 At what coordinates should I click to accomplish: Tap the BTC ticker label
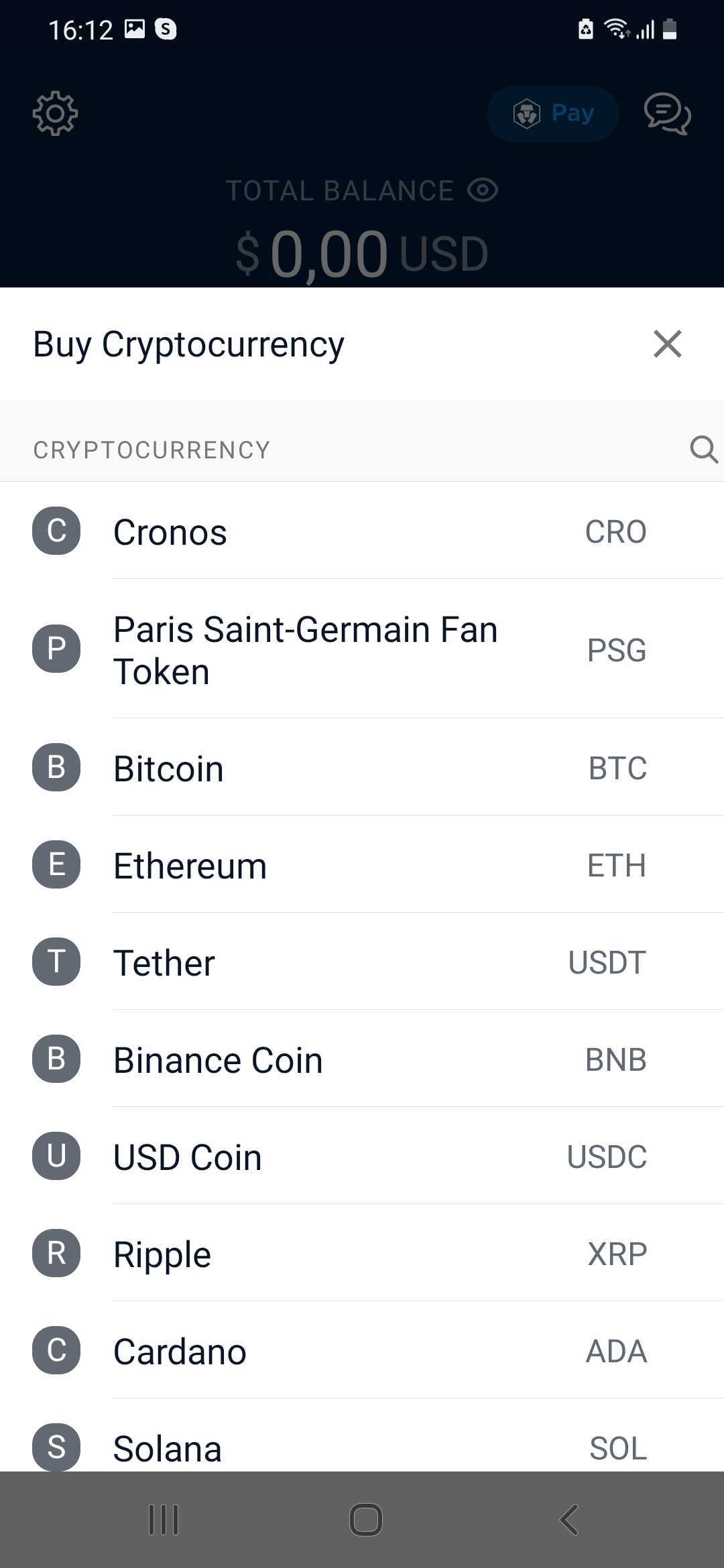(x=617, y=768)
